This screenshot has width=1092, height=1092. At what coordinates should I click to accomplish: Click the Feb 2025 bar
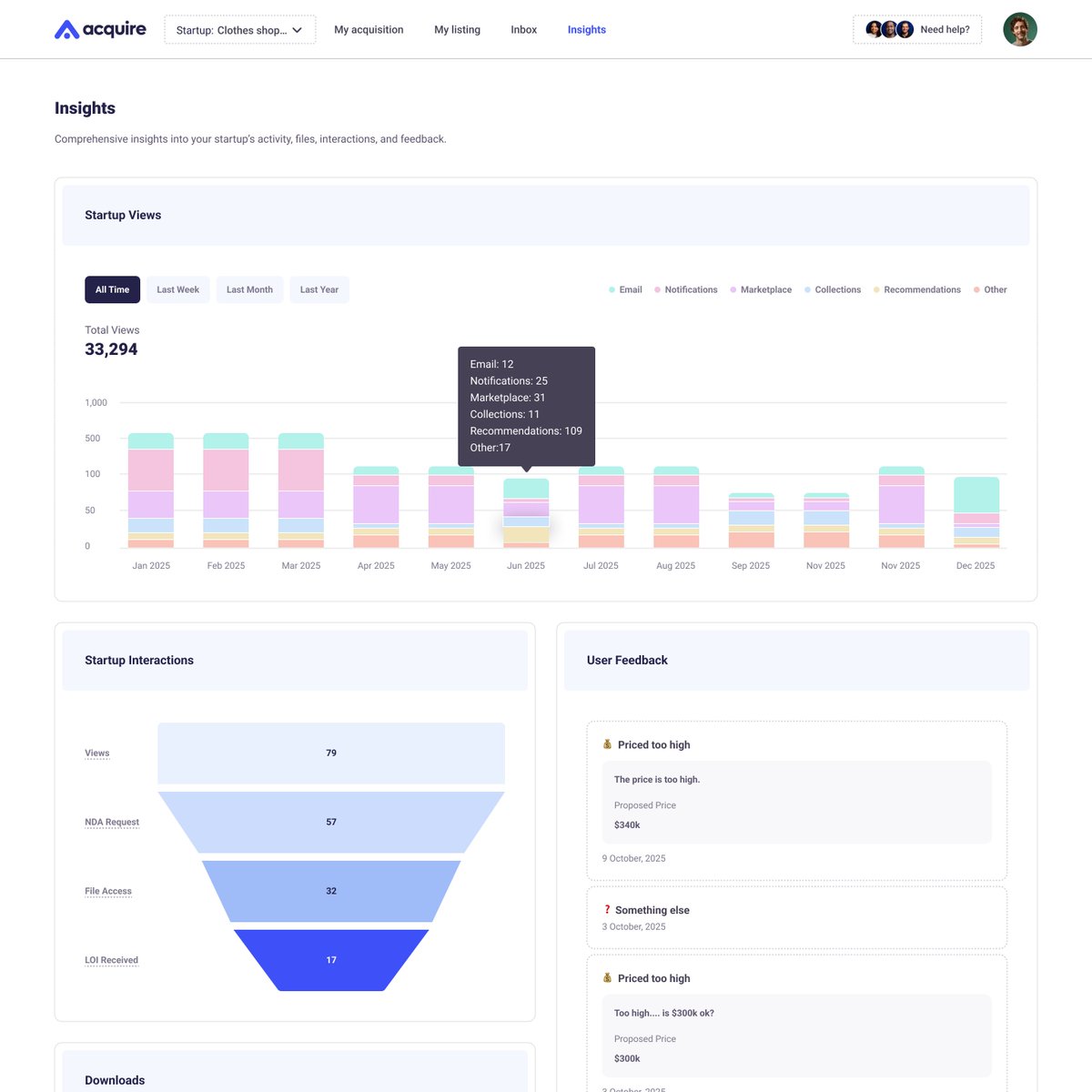click(x=226, y=490)
